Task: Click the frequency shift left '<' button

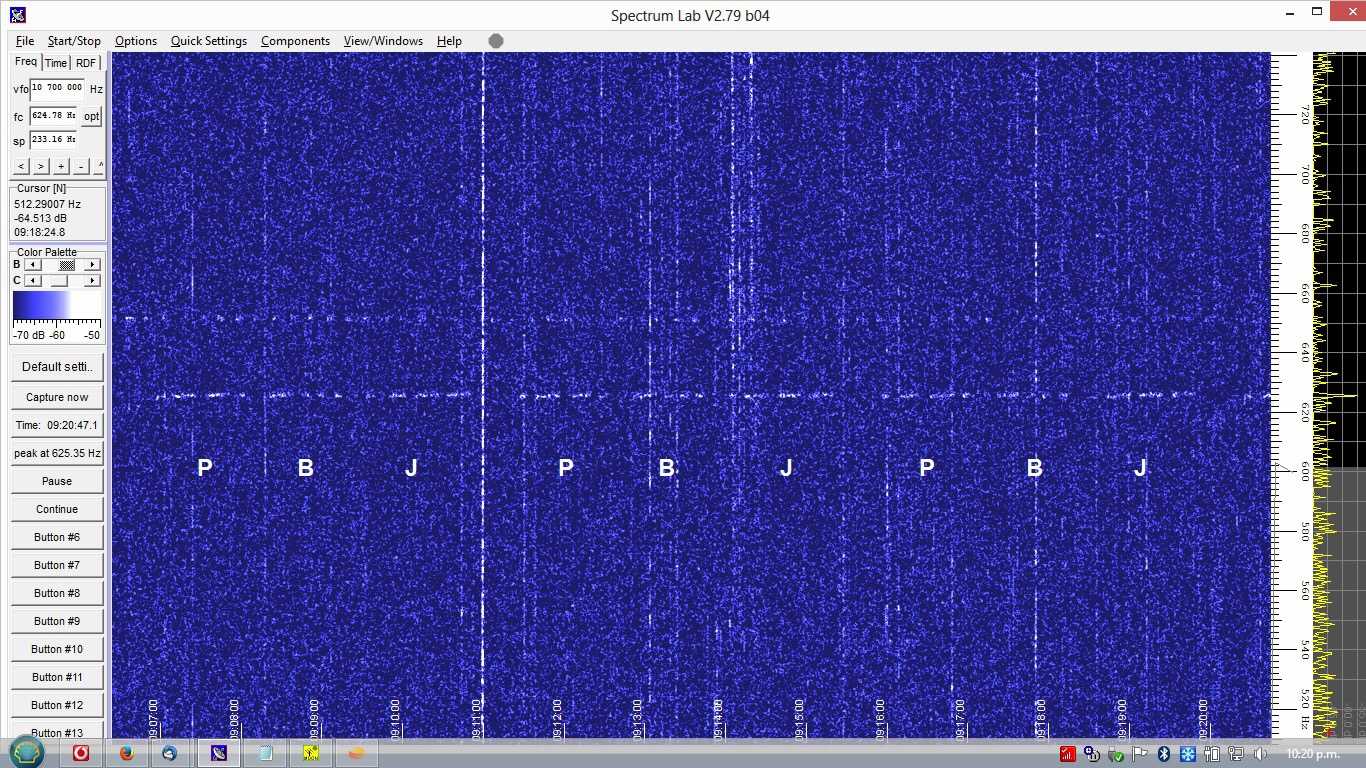Action: click(21, 166)
